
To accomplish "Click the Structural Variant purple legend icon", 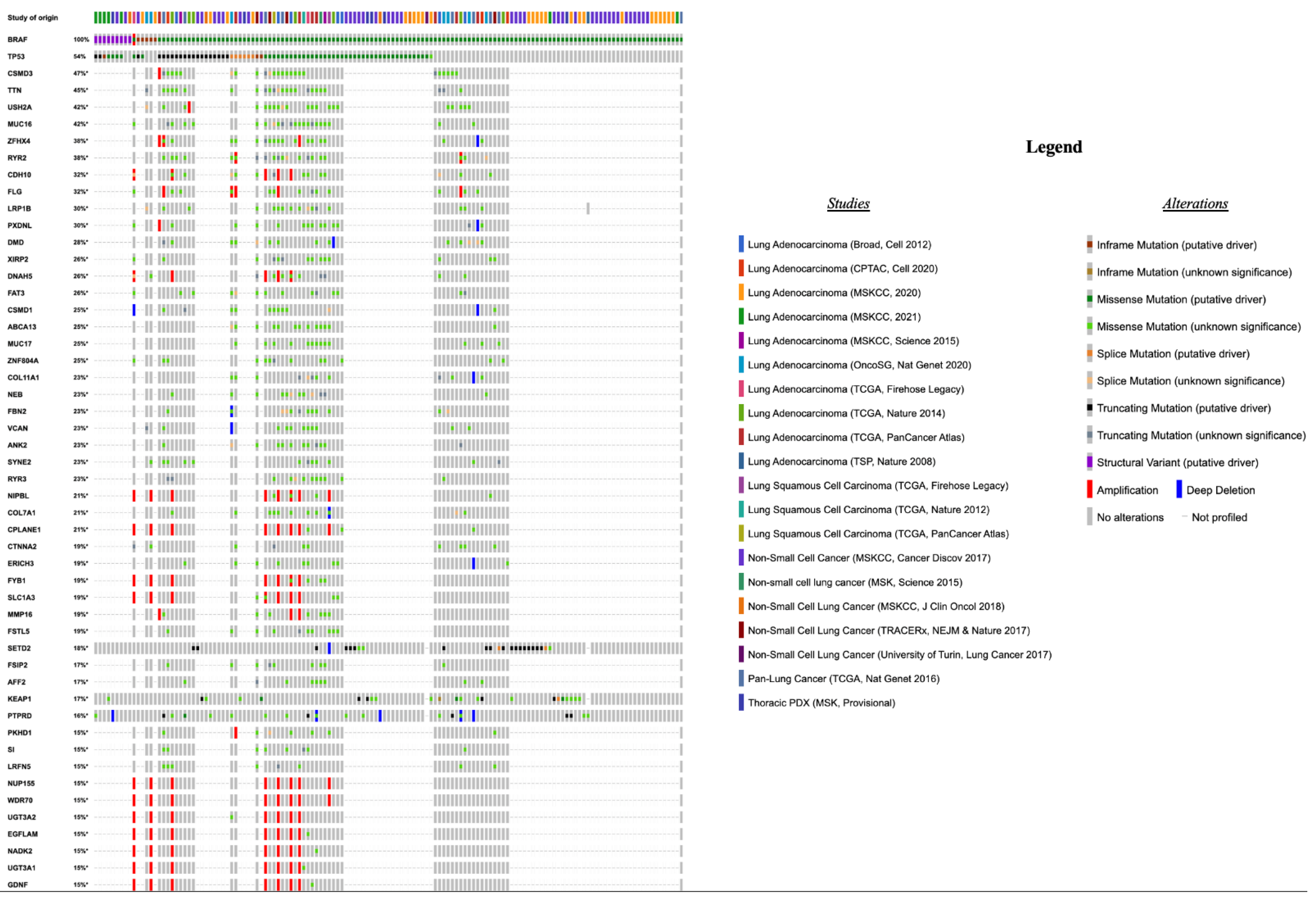I will [x=1090, y=462].
